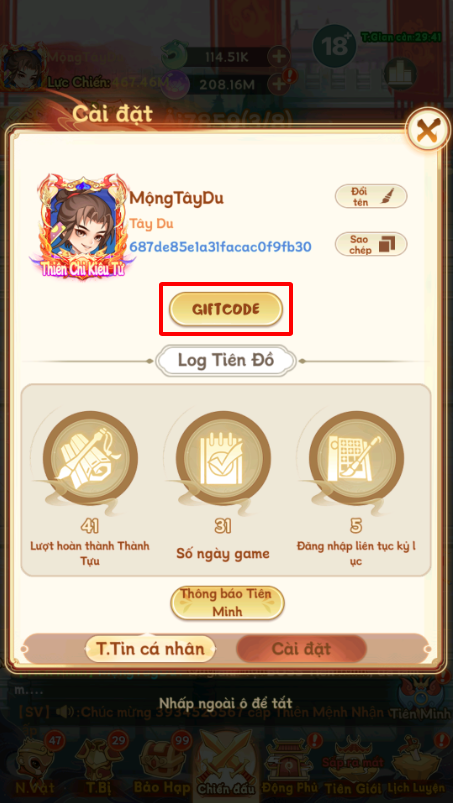Open the GIFTCODE entry button
Viewport: 453px width, 803px height.
click(226, 309)
